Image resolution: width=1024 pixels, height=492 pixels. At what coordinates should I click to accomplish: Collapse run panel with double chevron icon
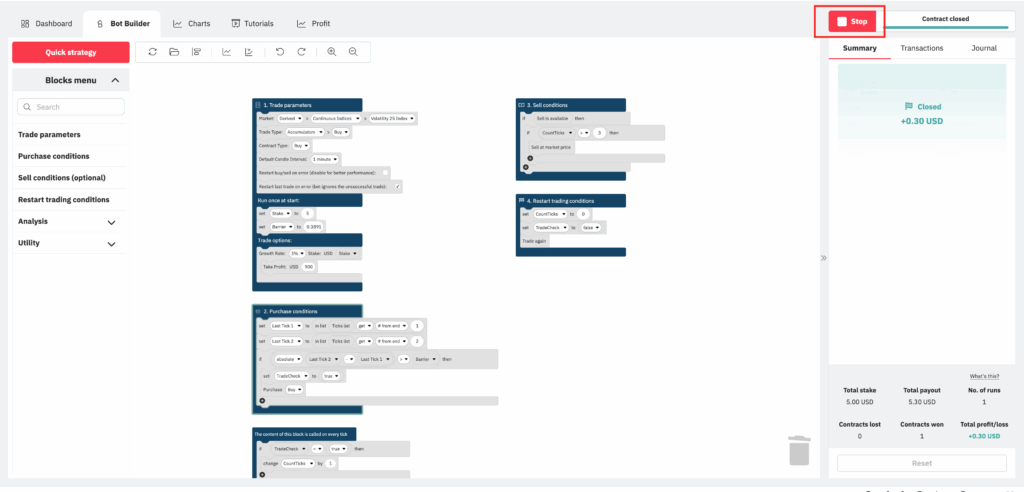(x=824, y=258)
